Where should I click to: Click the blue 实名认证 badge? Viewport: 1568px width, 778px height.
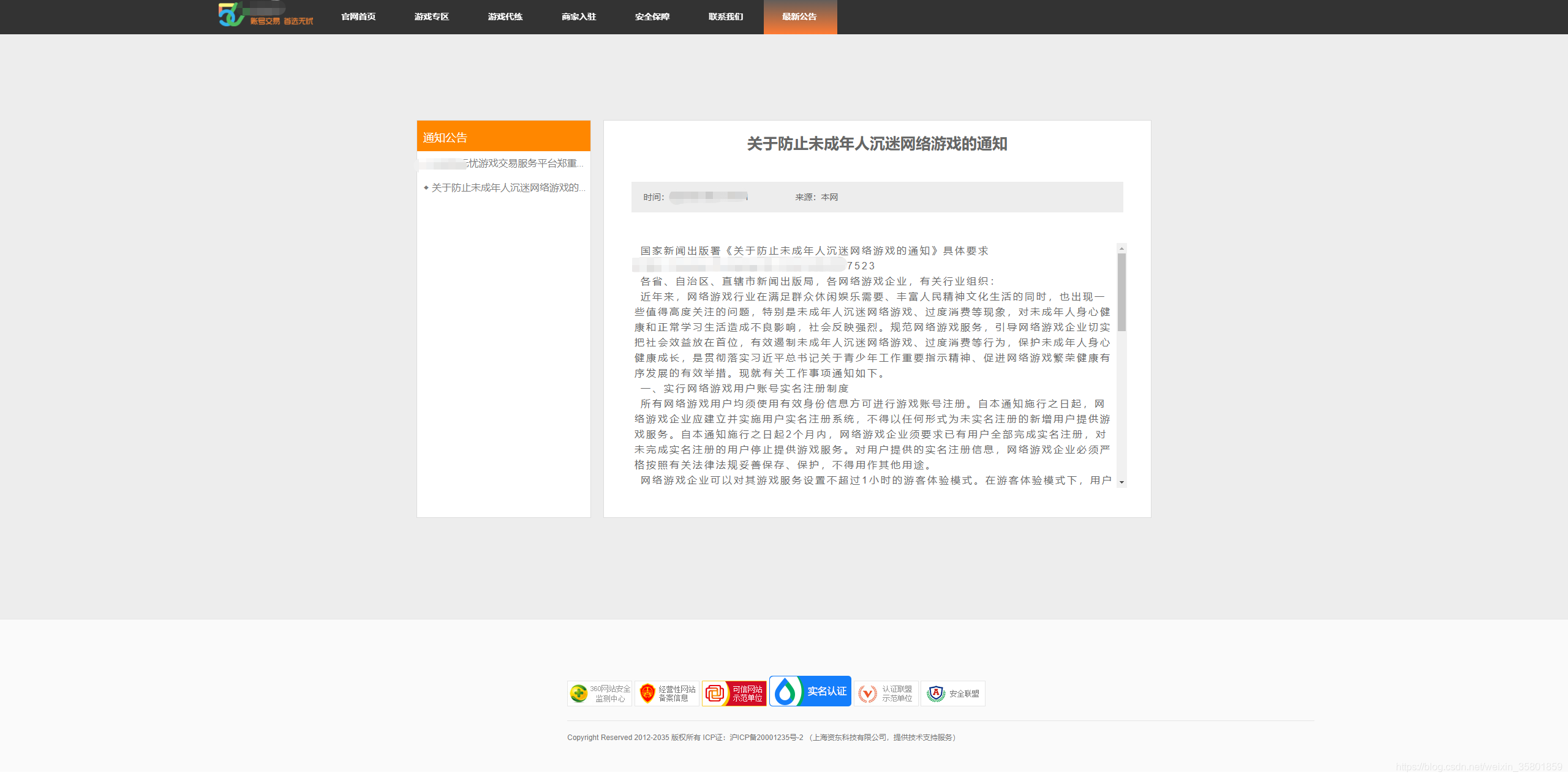[x=810, y=691]
